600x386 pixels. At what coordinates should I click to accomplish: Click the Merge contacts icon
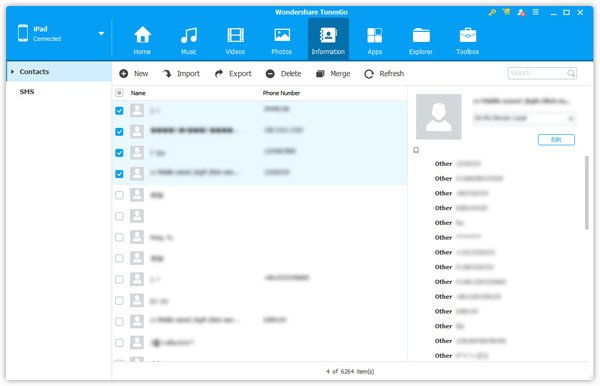tap(320, 73)
